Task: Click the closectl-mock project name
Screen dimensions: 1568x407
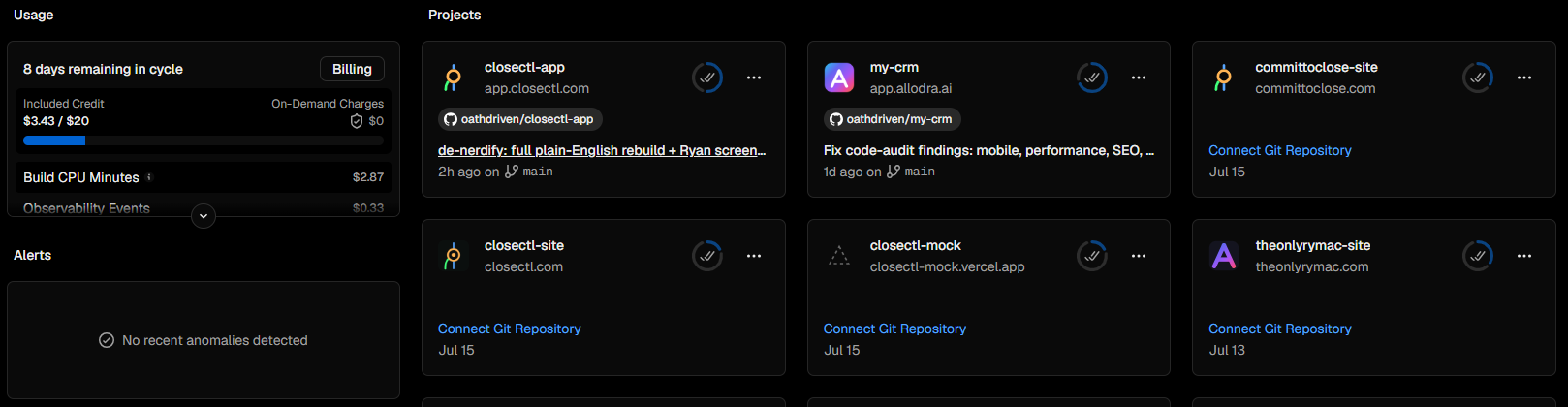Action: click(916, 245)
